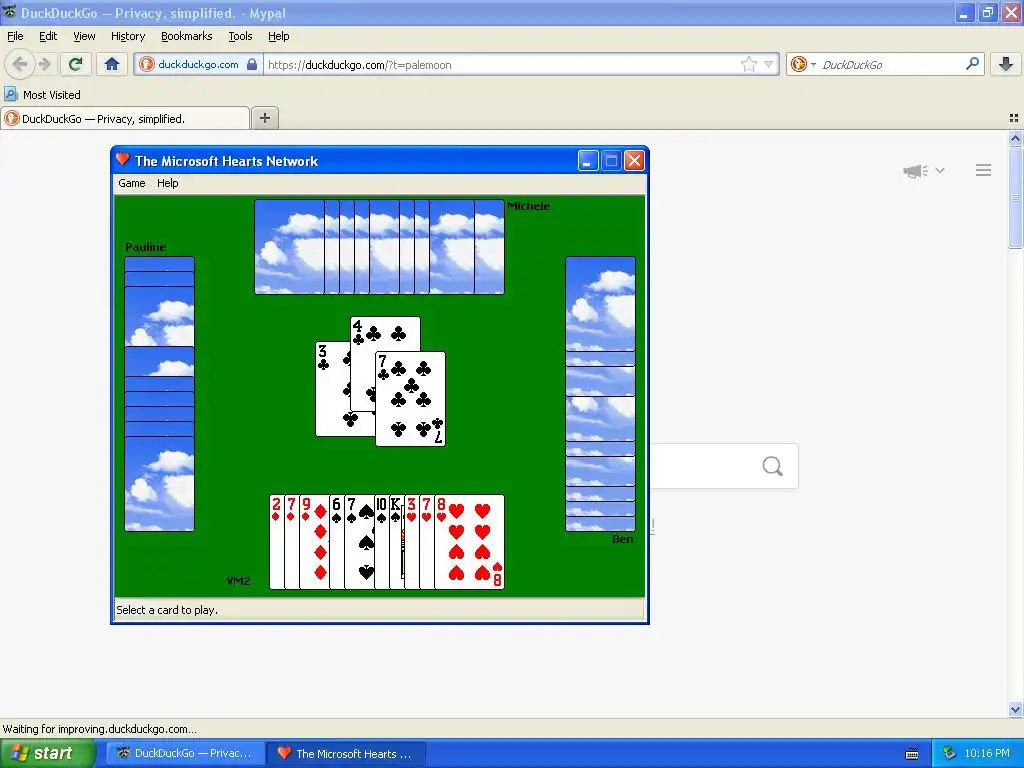Click the browser Back arrow button
This screenshot has height=768, width=1024.
point(20,64)
